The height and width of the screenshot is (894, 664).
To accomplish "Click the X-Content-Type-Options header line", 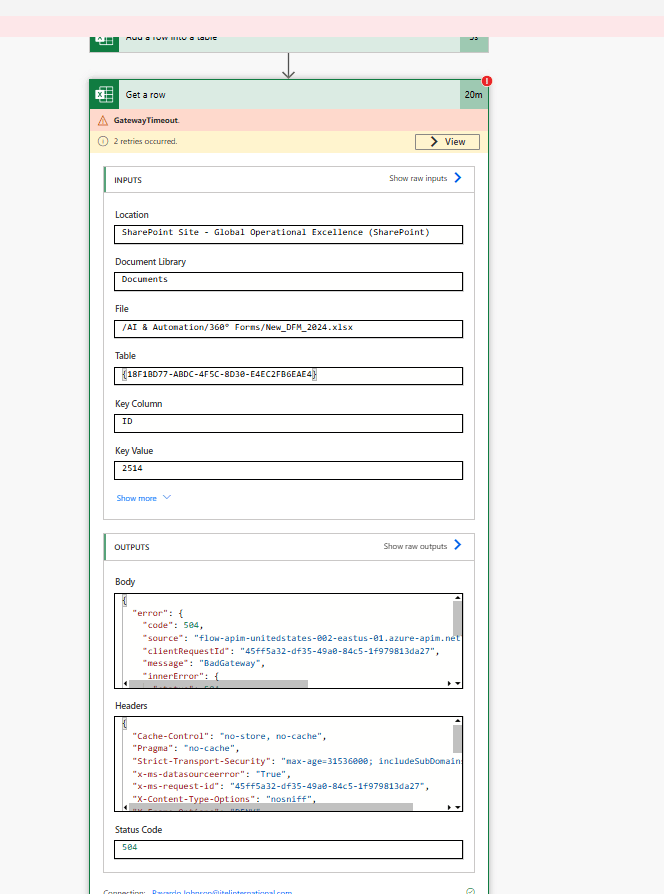I will pyautogui.click(x=224, y=799).
